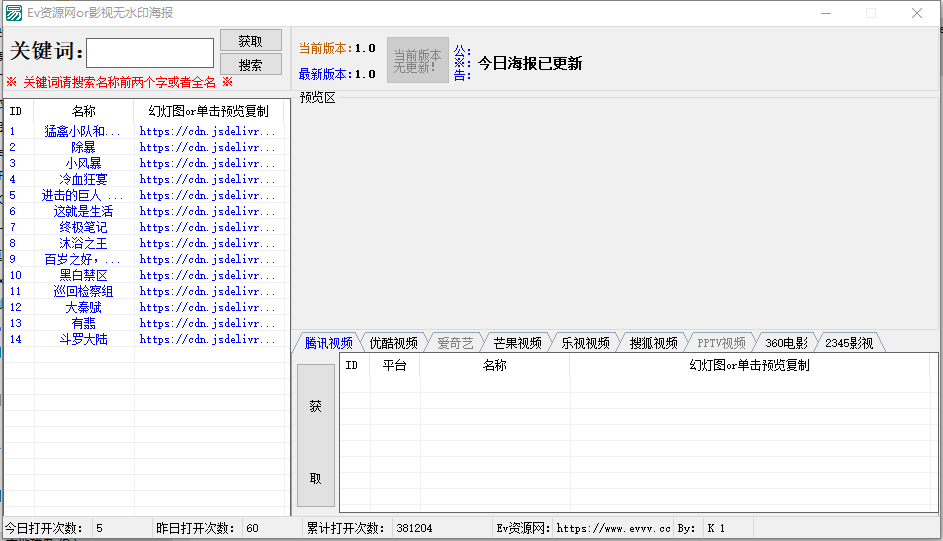Close the Ev资源网 window
The width and height of the screenshot is (943, 541).
click(x=917, y=13)
